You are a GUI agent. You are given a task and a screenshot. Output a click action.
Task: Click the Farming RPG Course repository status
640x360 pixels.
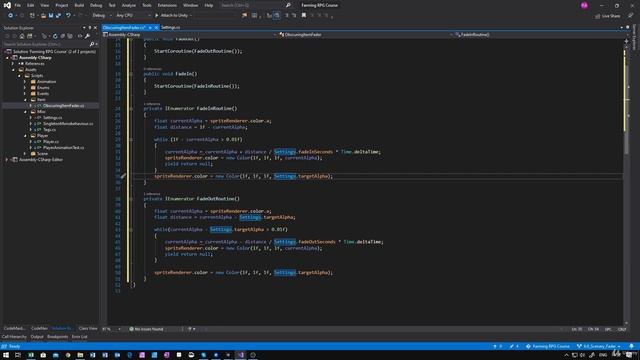[547, 346]
